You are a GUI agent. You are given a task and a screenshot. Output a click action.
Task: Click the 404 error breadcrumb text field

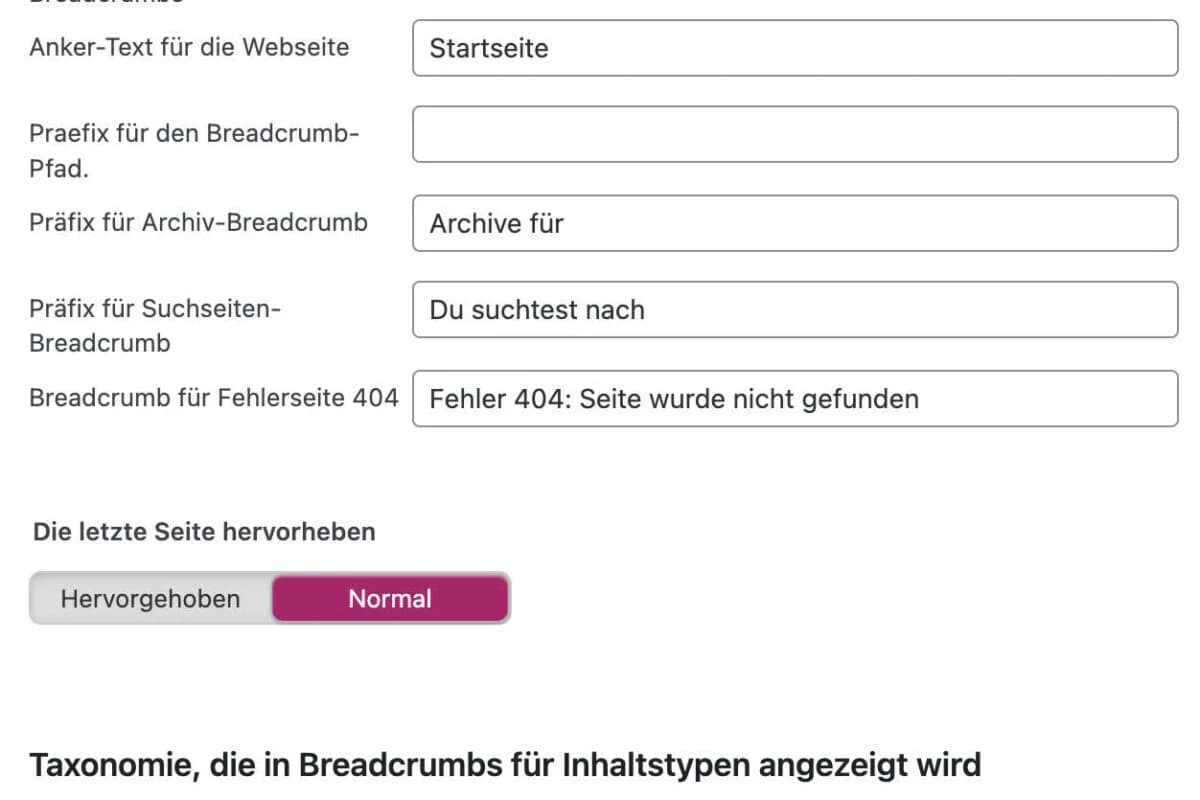point(700,398)
